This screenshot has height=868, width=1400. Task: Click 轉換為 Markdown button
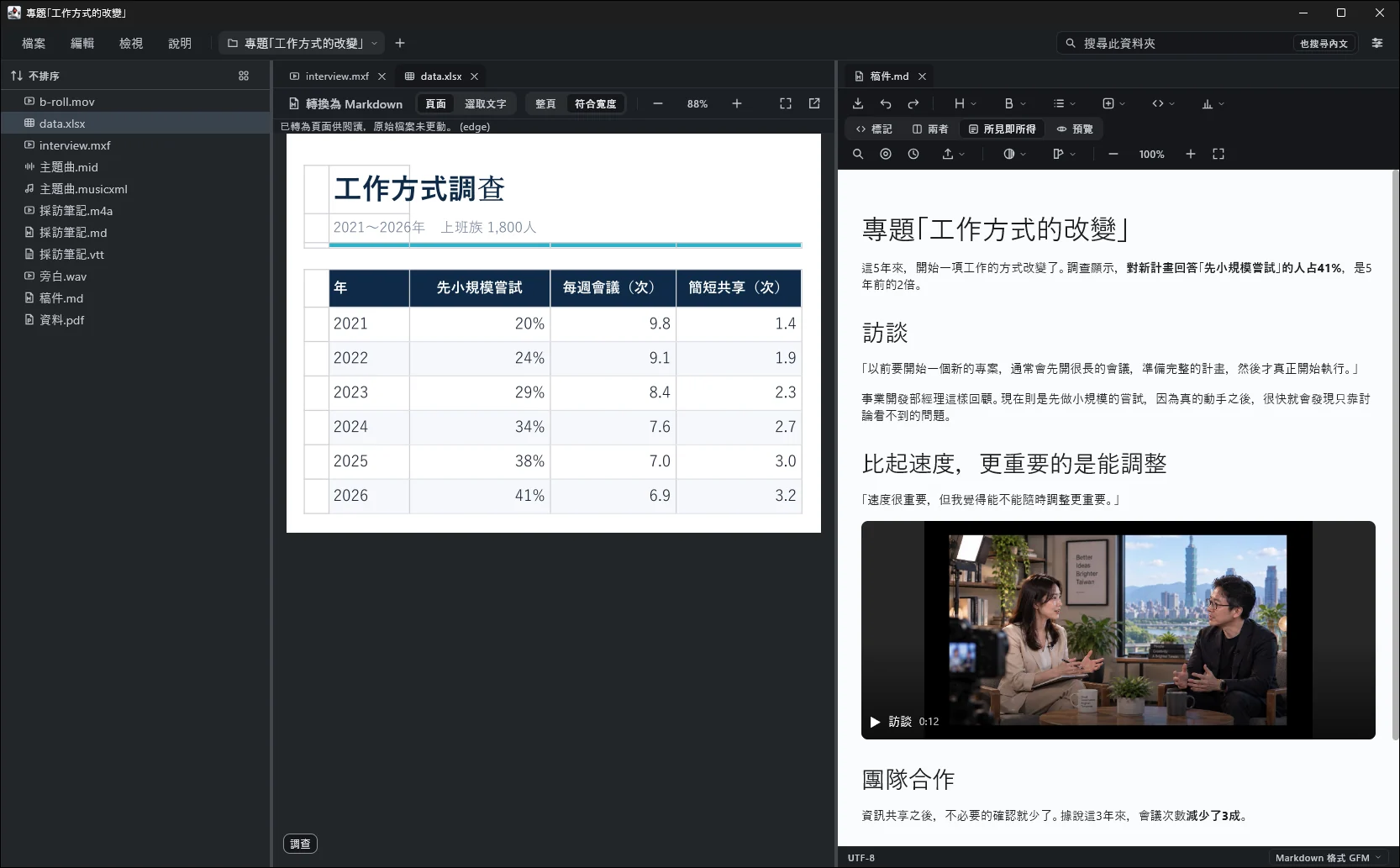point(346,103)
